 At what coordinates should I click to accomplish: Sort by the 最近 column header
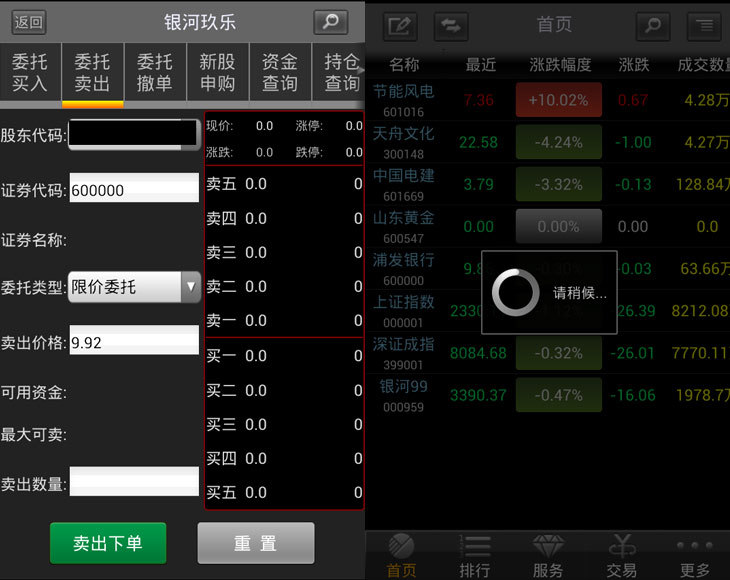[x=481, y=64]
